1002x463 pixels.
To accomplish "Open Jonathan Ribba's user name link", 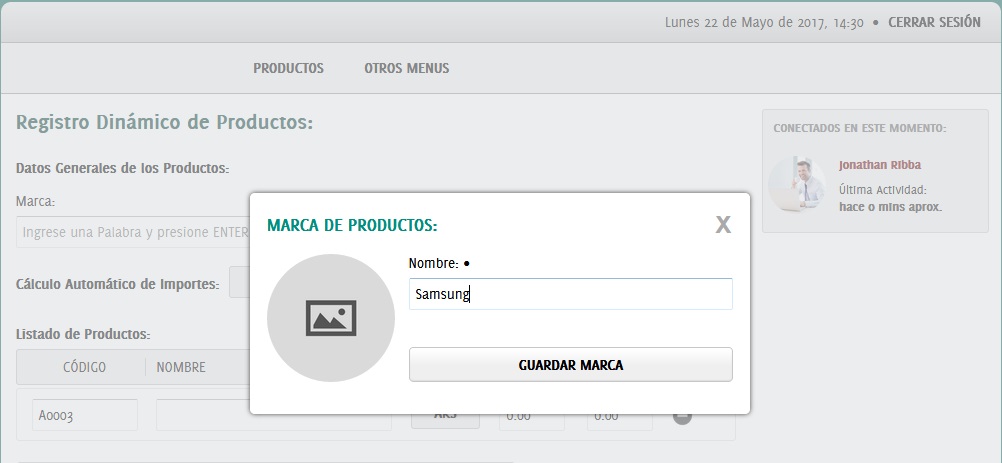I will coord(879,165).
